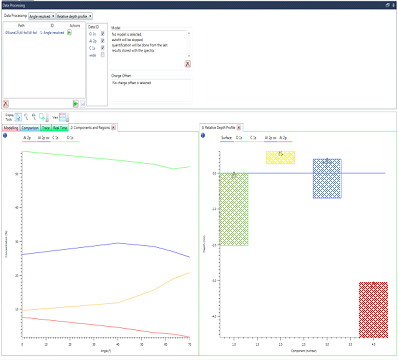
Task: Click the Al 2p ox legend entry in left plot
Action: pos(43,139)
